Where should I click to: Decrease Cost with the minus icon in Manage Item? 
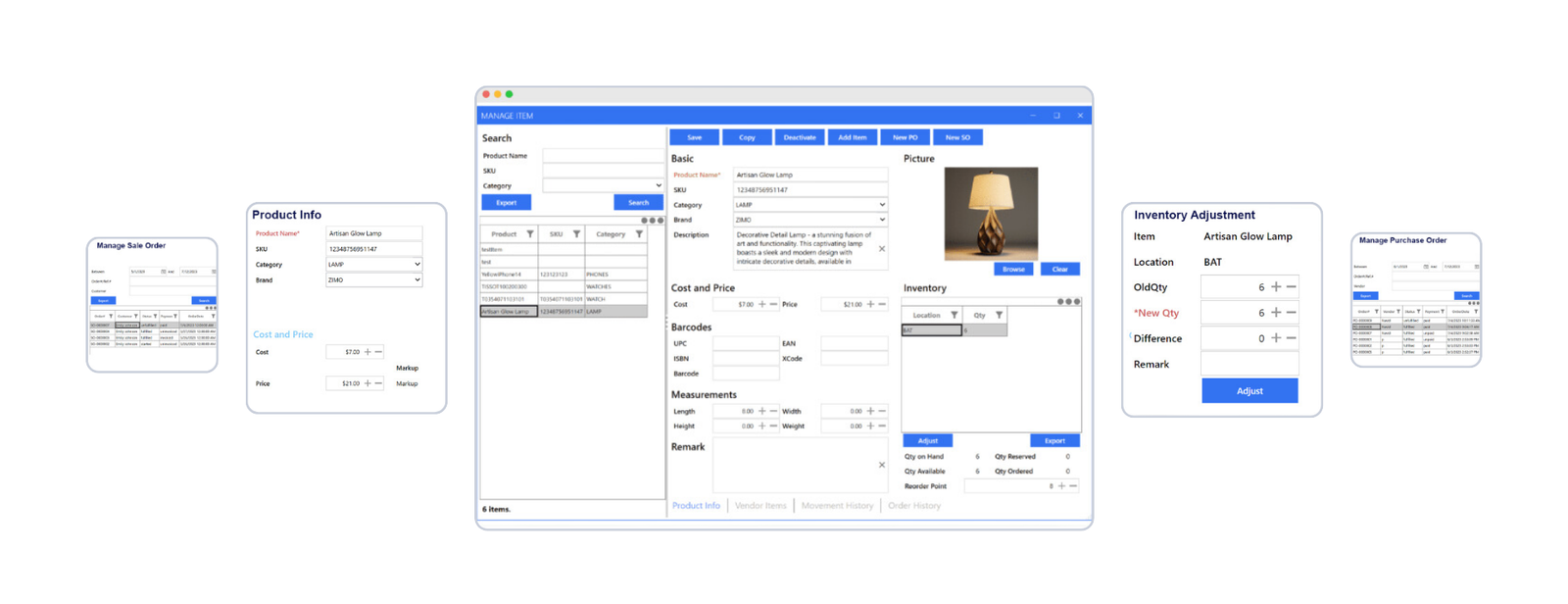[x=774, y=305]
